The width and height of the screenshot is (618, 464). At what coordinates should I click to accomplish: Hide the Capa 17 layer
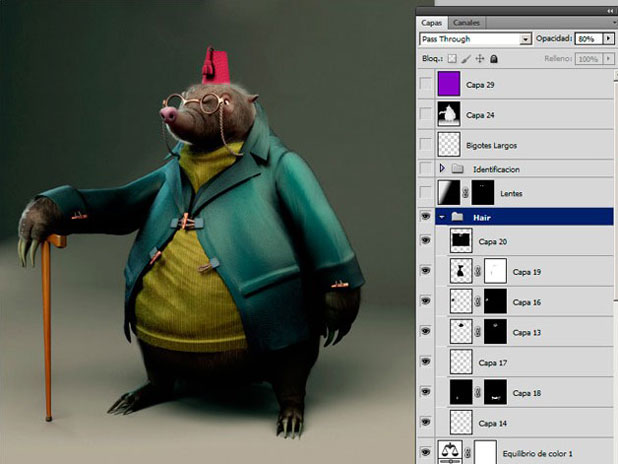pyautogui.click(x=426, y=362)
